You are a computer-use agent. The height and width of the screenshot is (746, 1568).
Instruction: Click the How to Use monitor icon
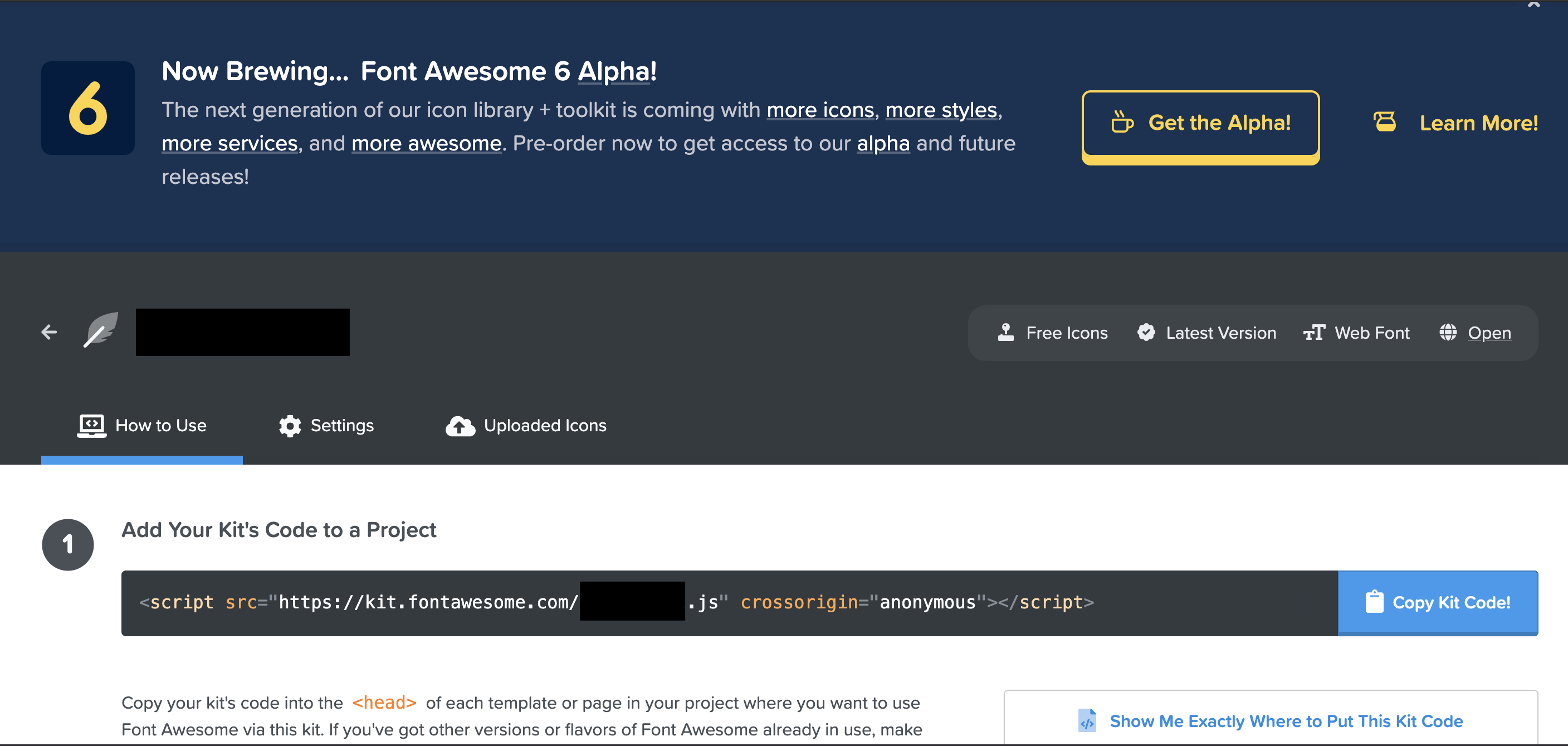click(x=90, y=426)
